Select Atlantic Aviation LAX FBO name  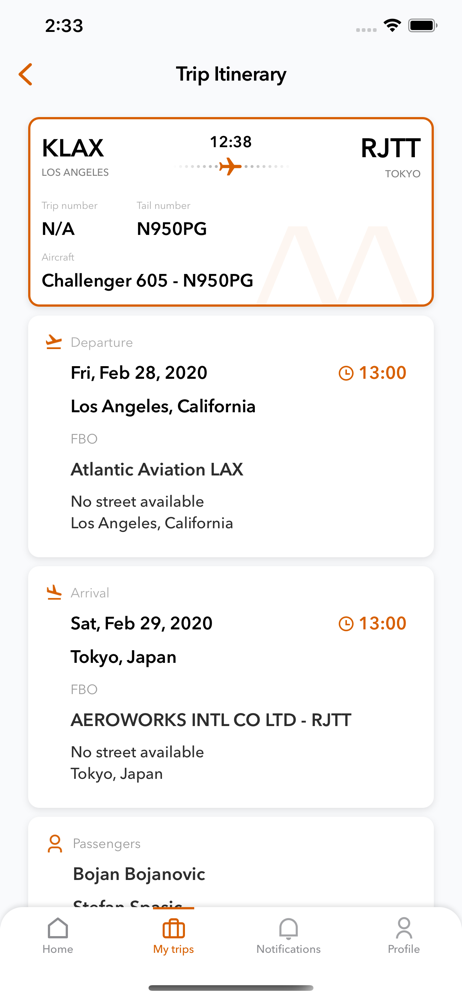click(157, 470)
